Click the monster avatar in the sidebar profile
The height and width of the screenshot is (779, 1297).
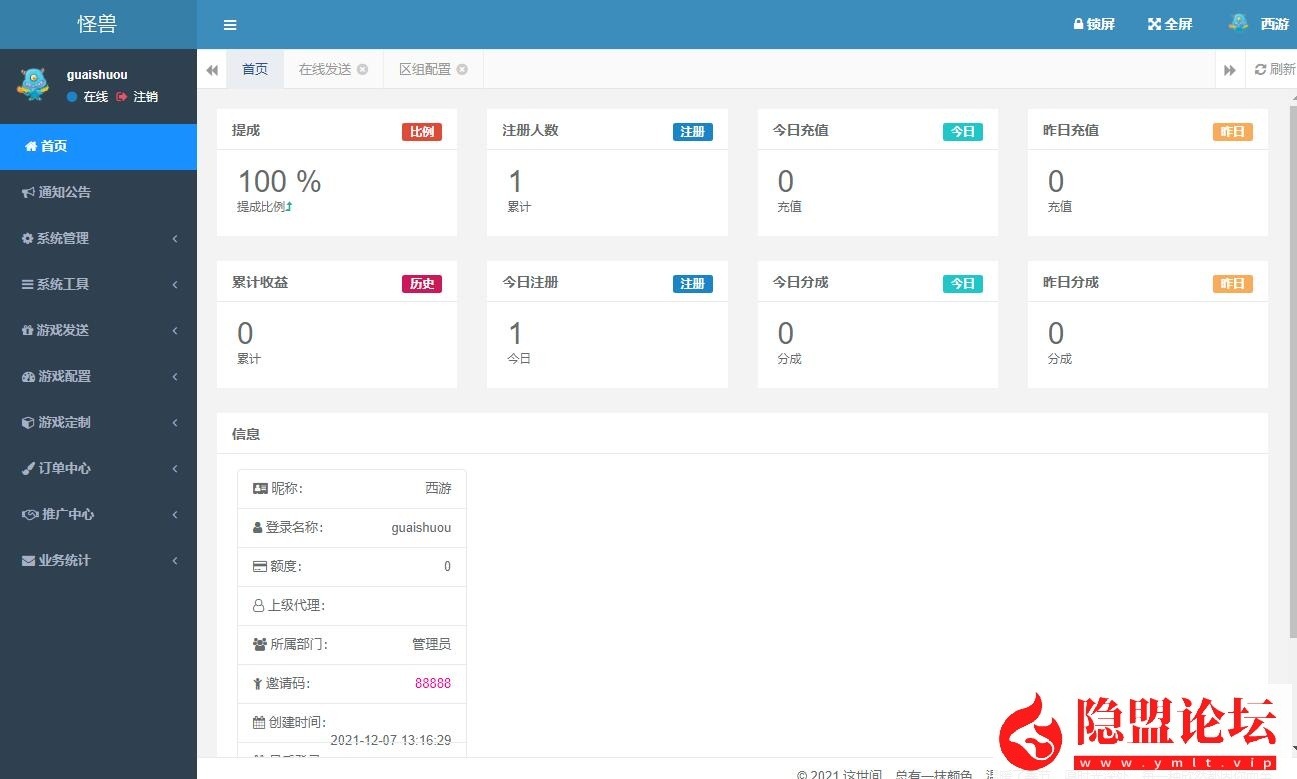point(33,85)
